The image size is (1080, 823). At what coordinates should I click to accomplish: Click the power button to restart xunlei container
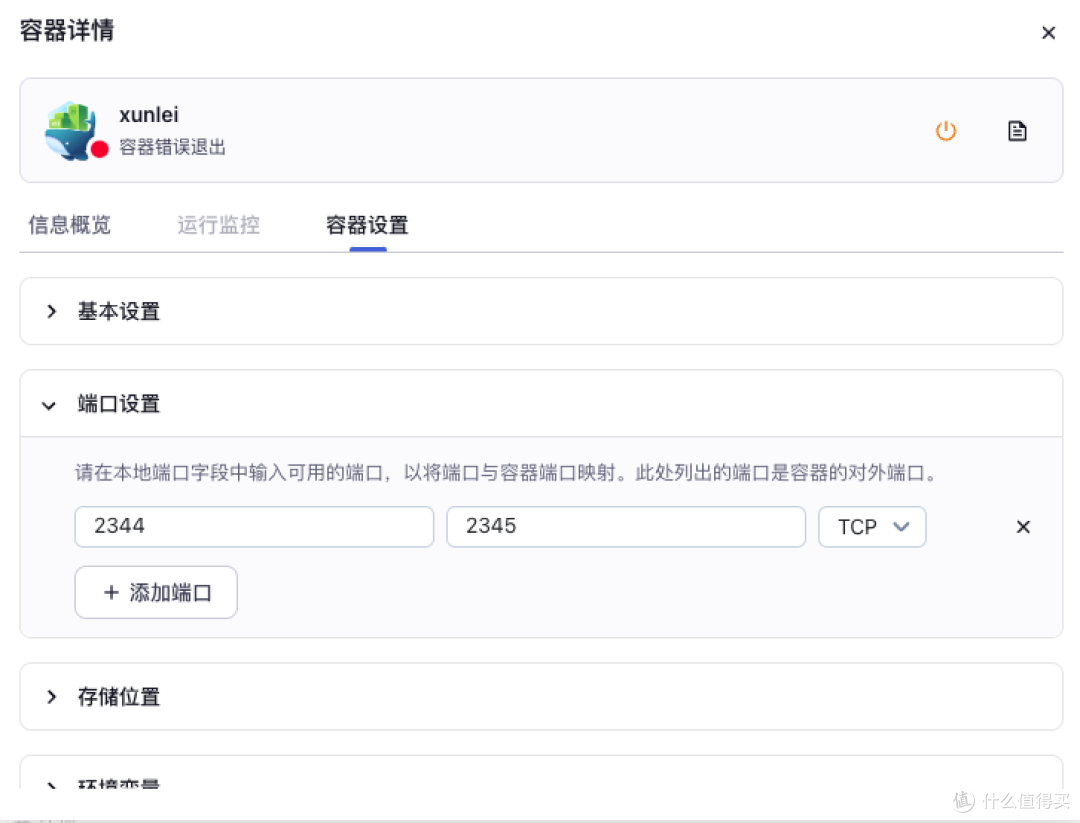point(946,130)
